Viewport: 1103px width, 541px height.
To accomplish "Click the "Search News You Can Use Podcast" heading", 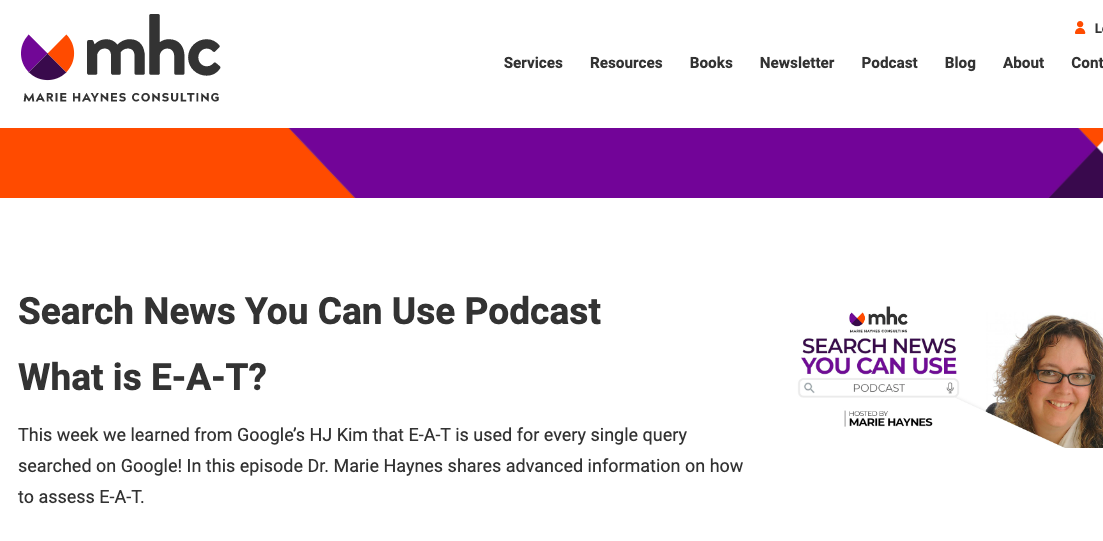I will coord(310,311).
